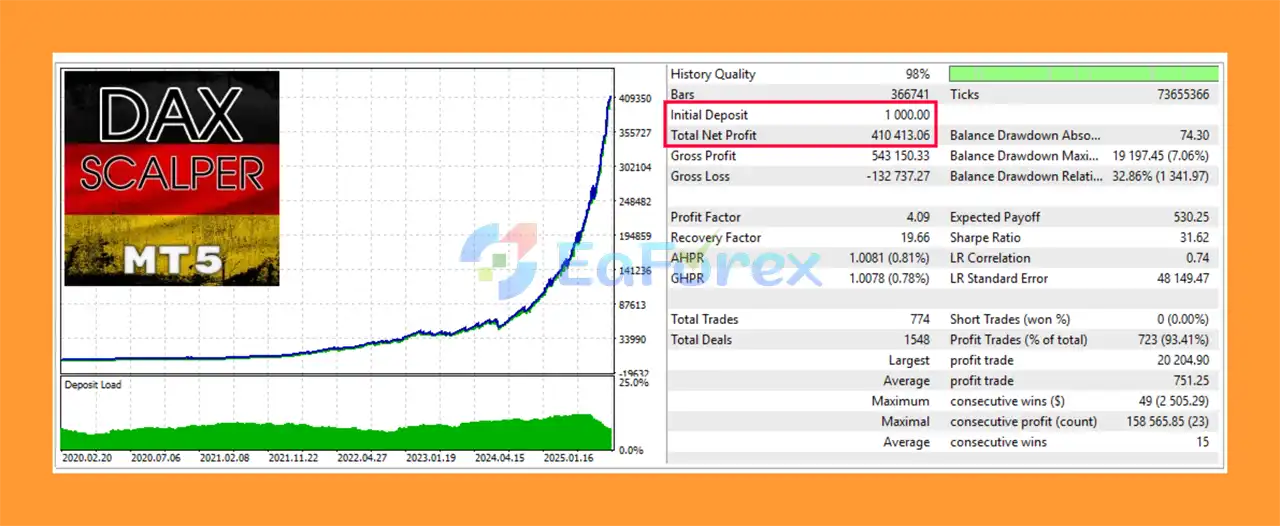1280x526 pixels.
Task: Click the "History Quality" label
Action: (x=713, y=74)
